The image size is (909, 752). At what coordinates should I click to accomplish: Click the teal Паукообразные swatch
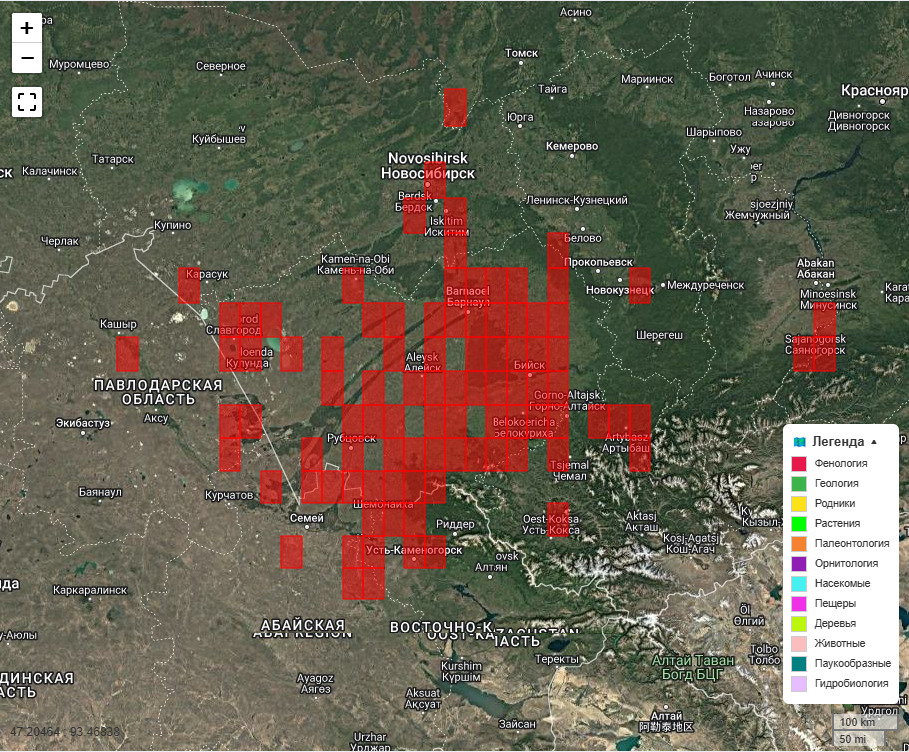(x=799, y=664)
